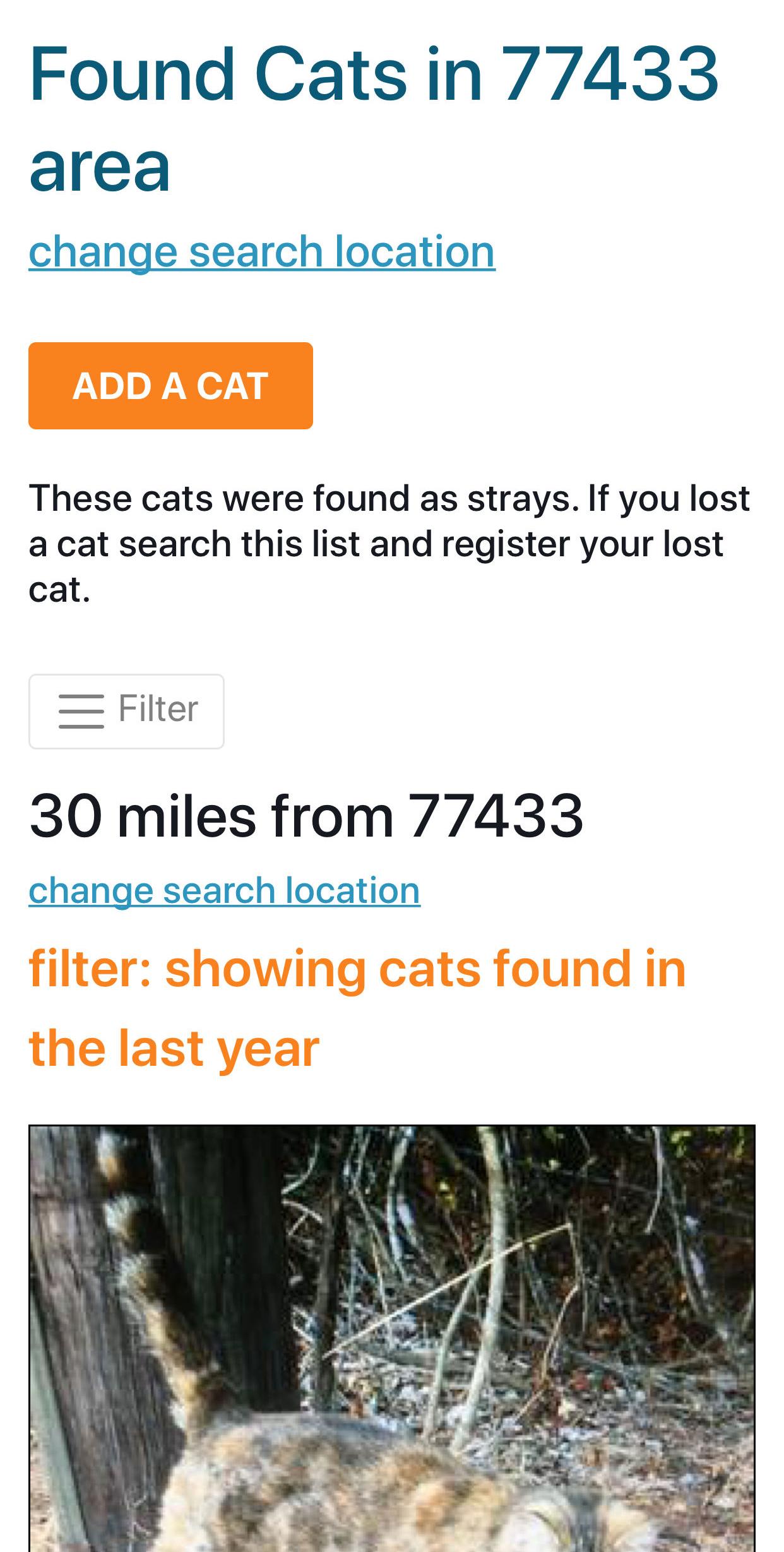Tap the word Filter on the filter button
Viewport: 784px width, 1552px height.
click(158, 708)
